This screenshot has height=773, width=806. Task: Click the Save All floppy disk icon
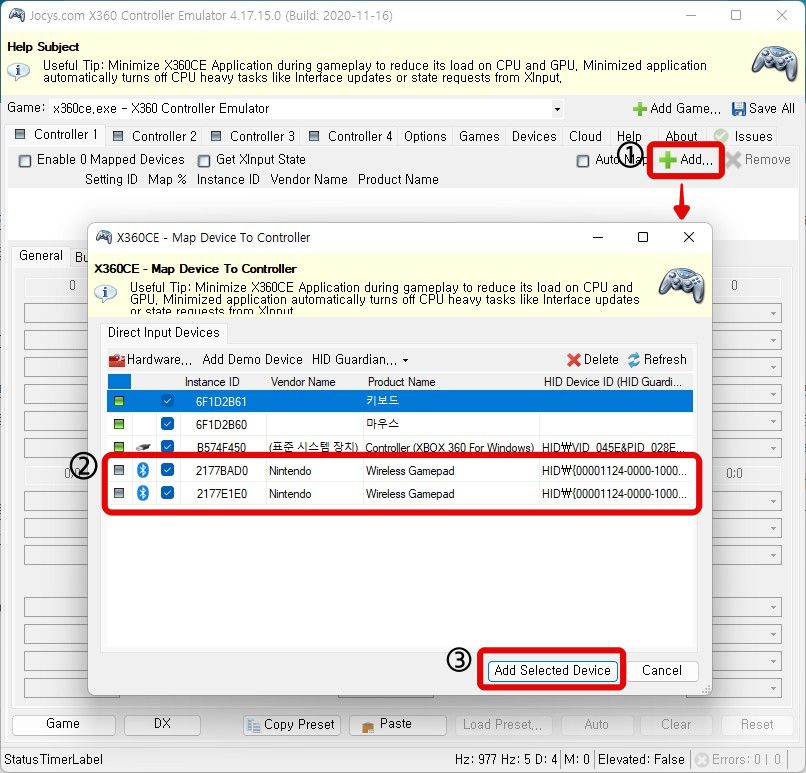click(738, 109)
